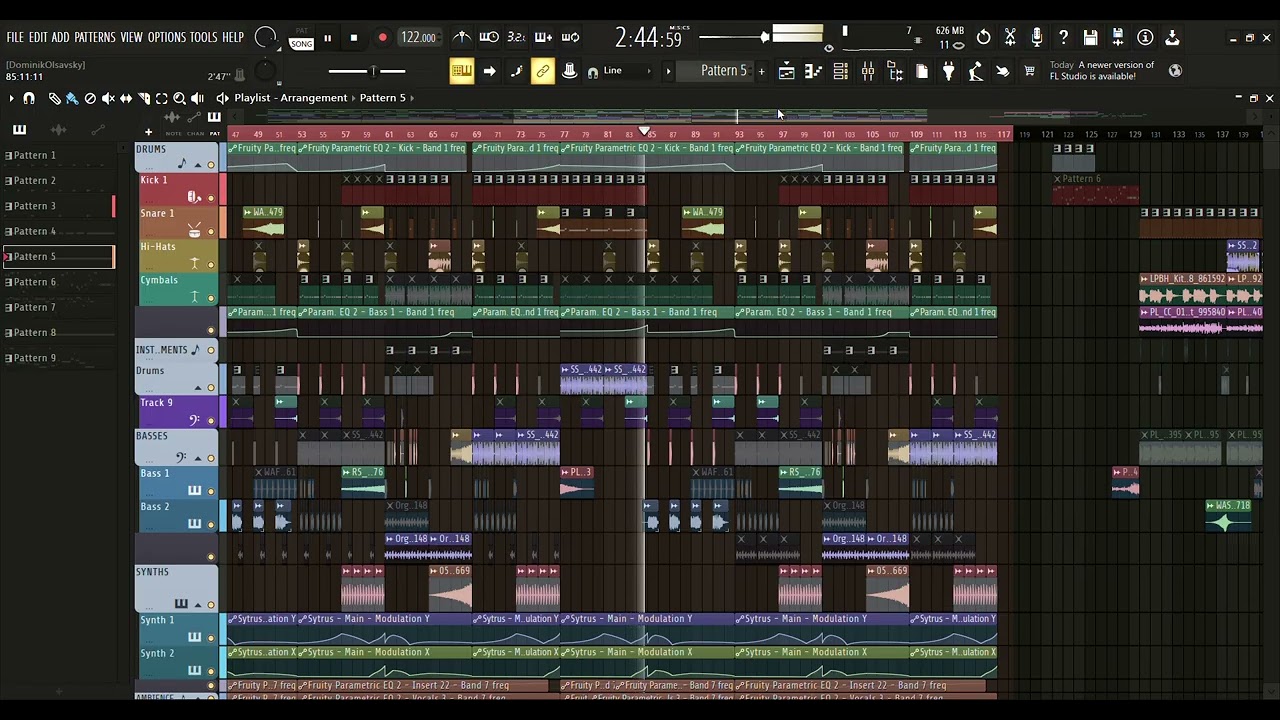This screenshot has height=720, width=1280.
Task: Collapse the DRUMS group track
Action: coord(198,165)
